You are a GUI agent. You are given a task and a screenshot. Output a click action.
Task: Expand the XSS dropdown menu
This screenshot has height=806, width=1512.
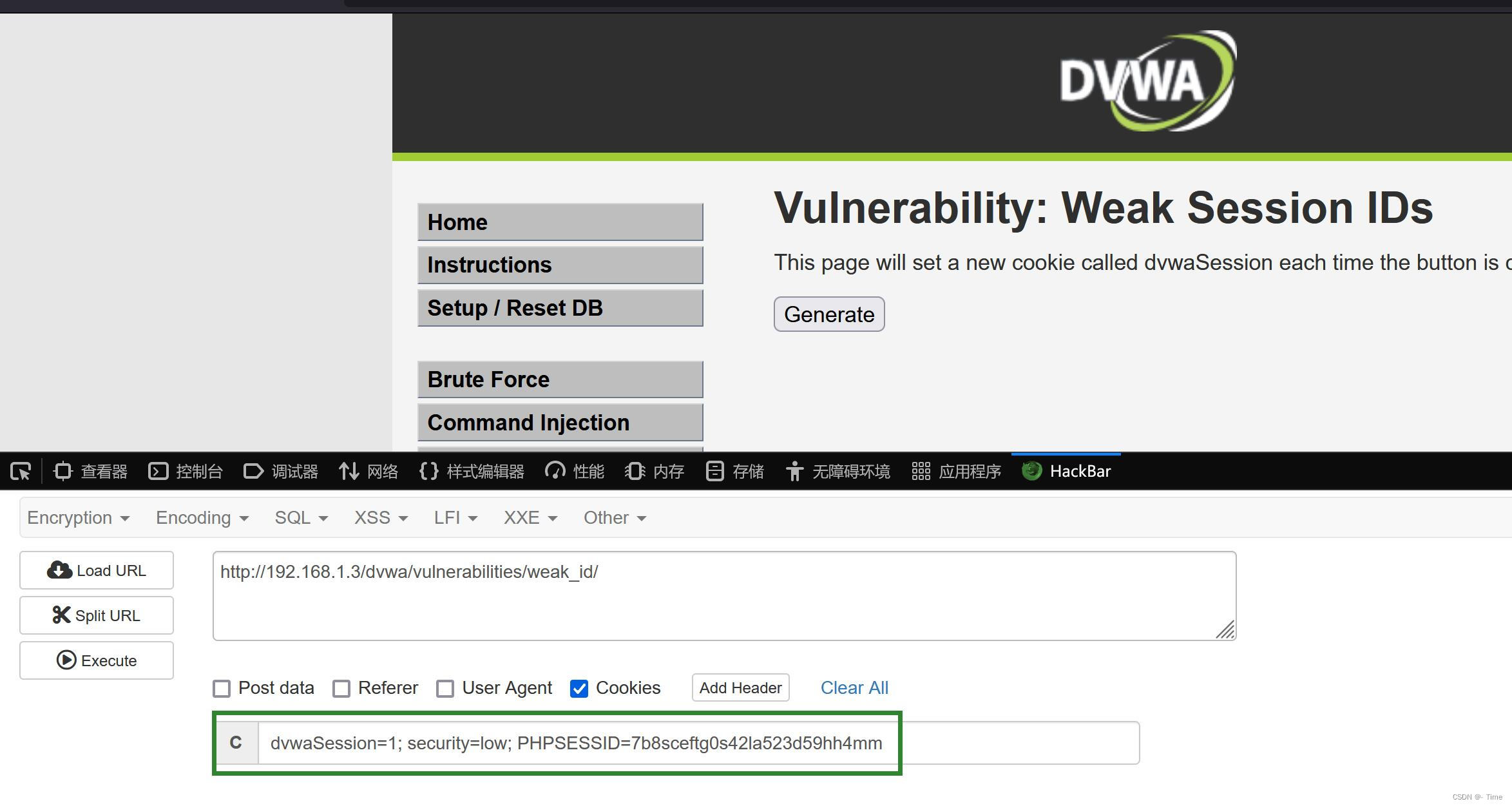click(381, 518)
